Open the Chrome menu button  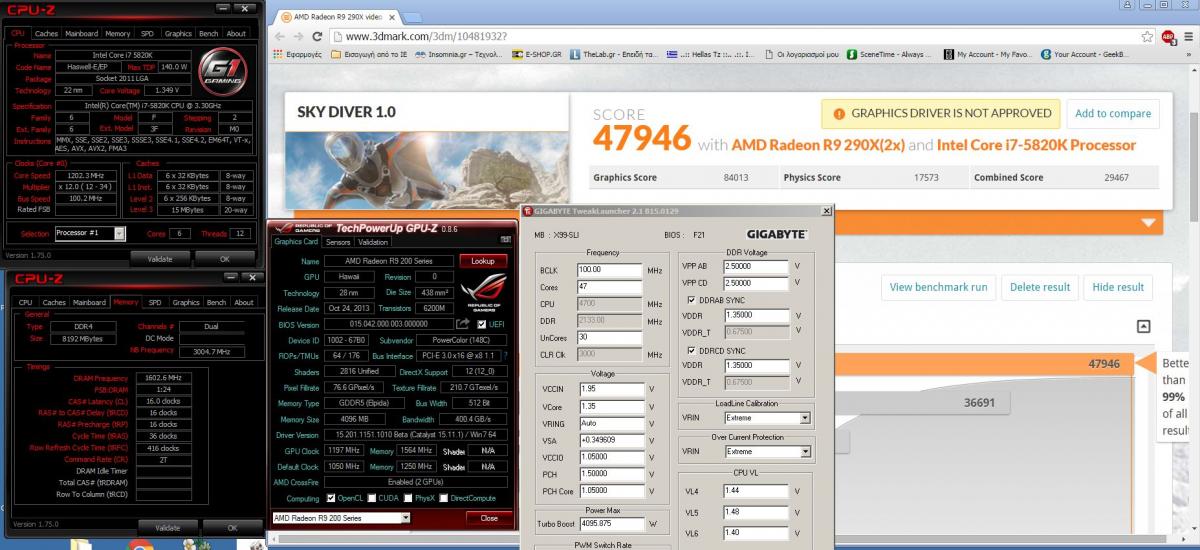(x=1186, y=36)
